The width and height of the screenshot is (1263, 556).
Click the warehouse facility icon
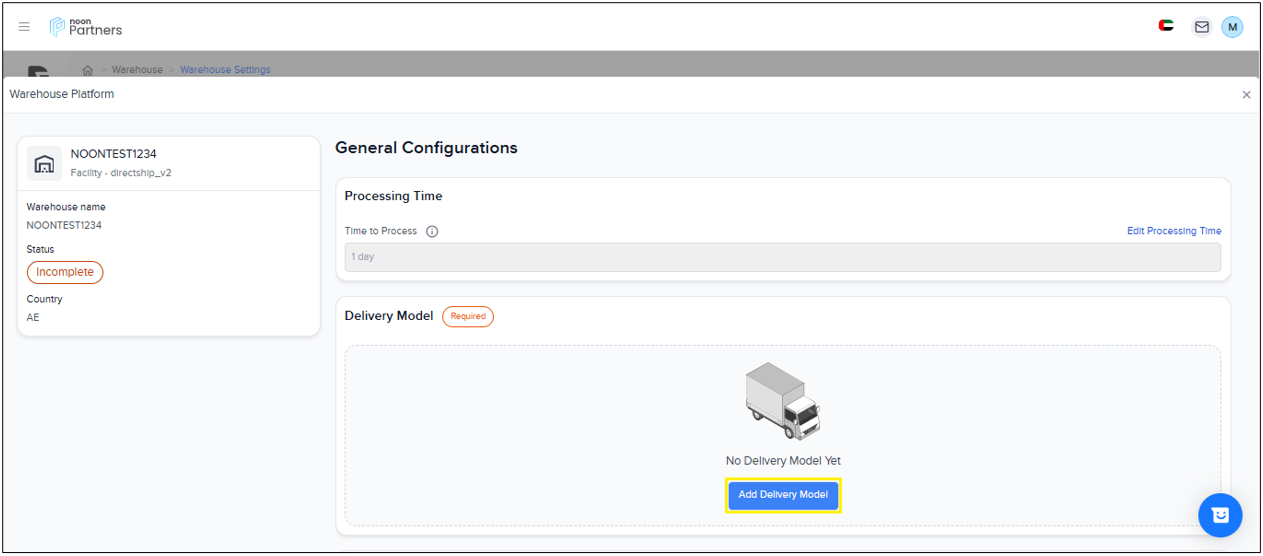tap(44, 163)
